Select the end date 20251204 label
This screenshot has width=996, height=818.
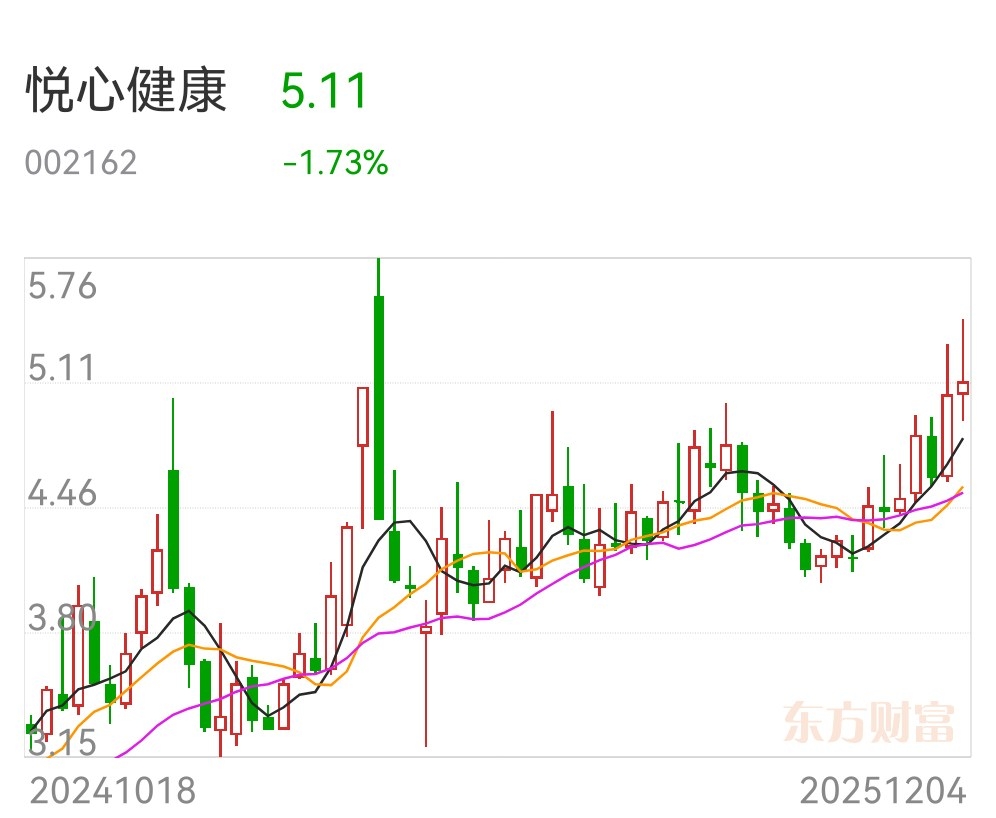pyautogui.click(x=883, y=791)
